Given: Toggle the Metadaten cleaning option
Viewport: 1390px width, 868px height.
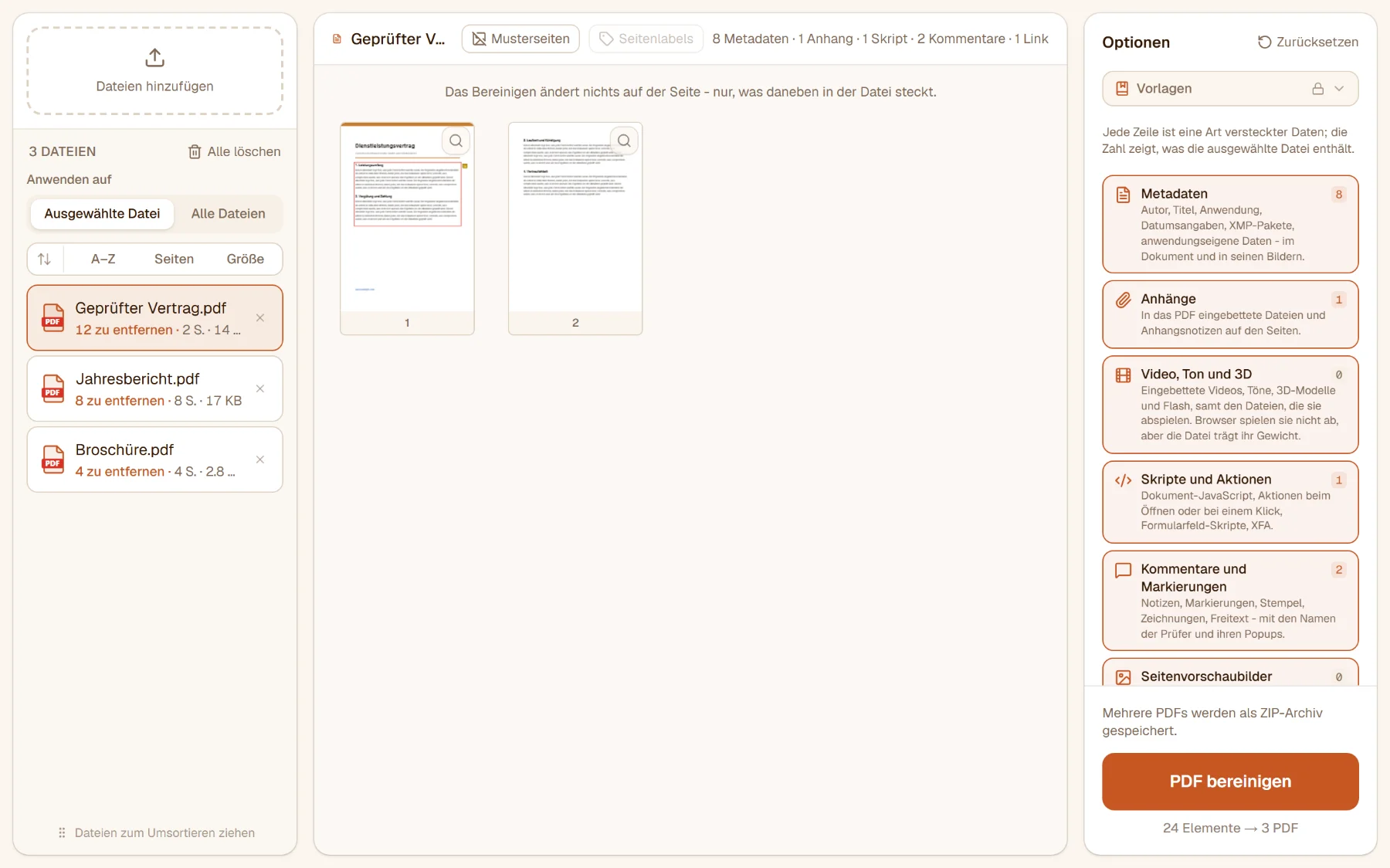Looking at the screenshot, I should [1230, 224].
